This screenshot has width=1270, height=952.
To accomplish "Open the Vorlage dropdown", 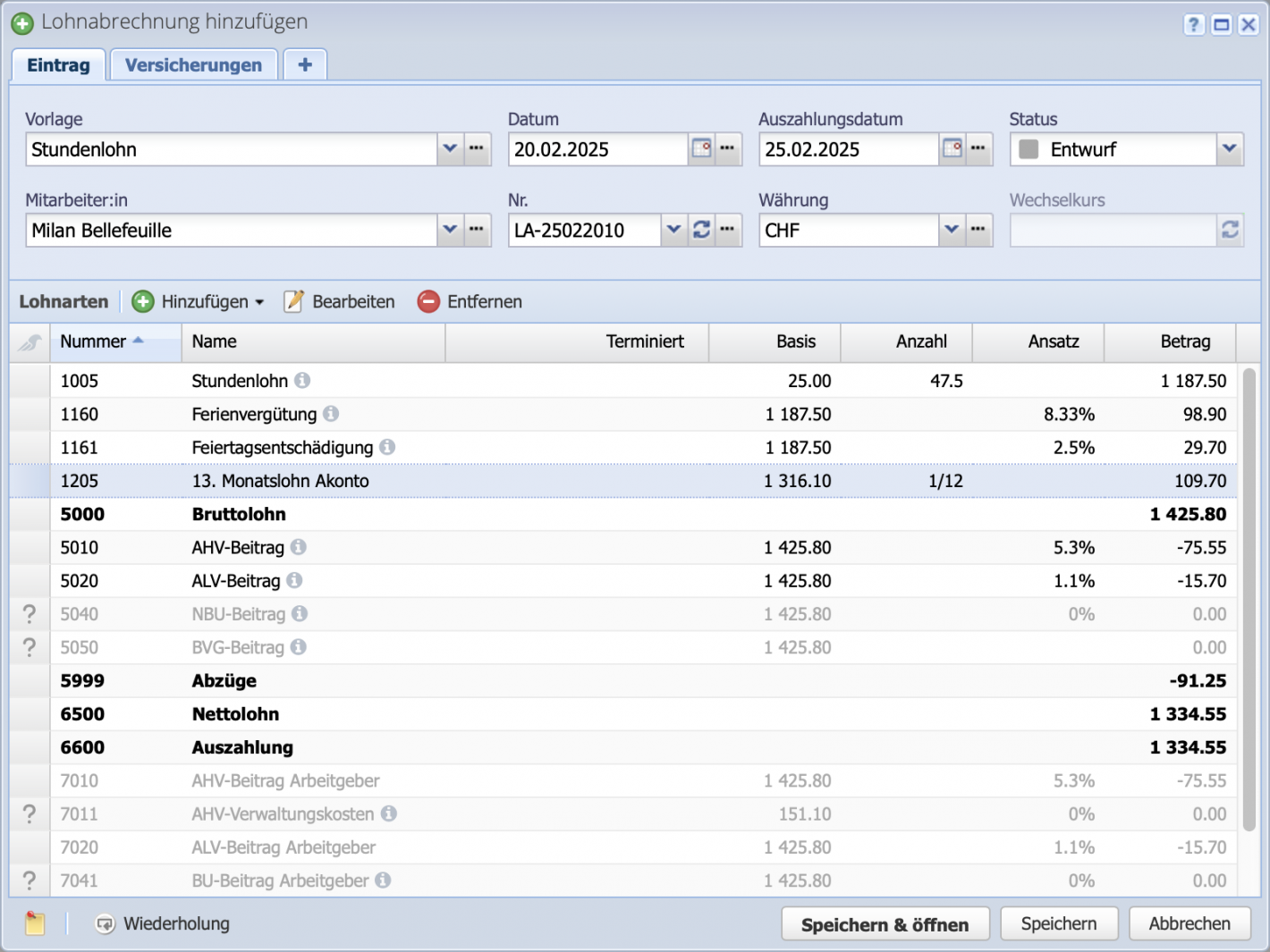I will pyautogui.click(x=450, y=149).
